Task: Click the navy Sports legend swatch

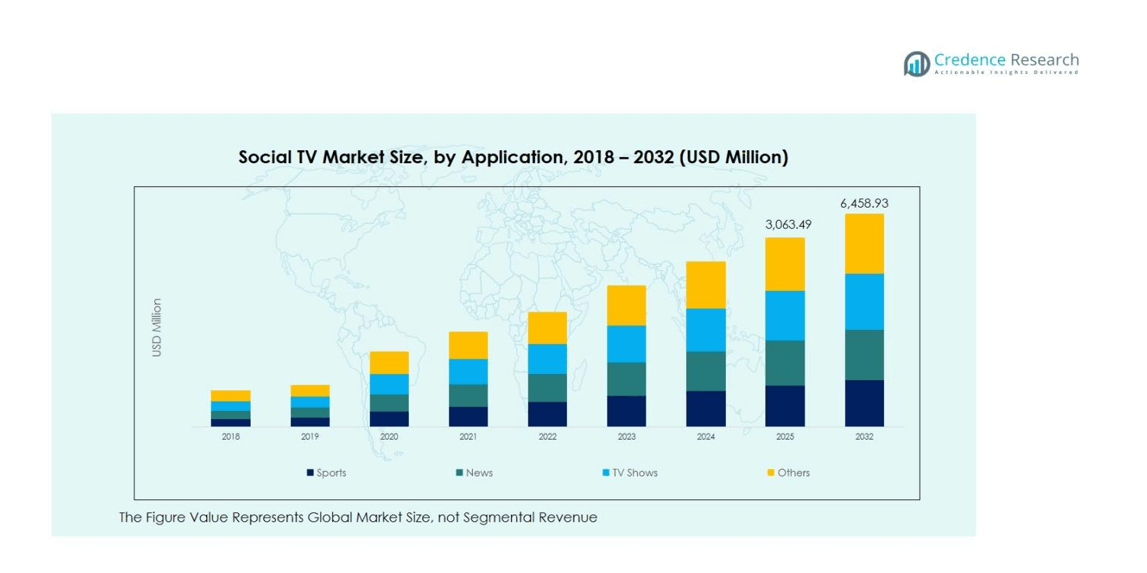Action: pos(311,473)
